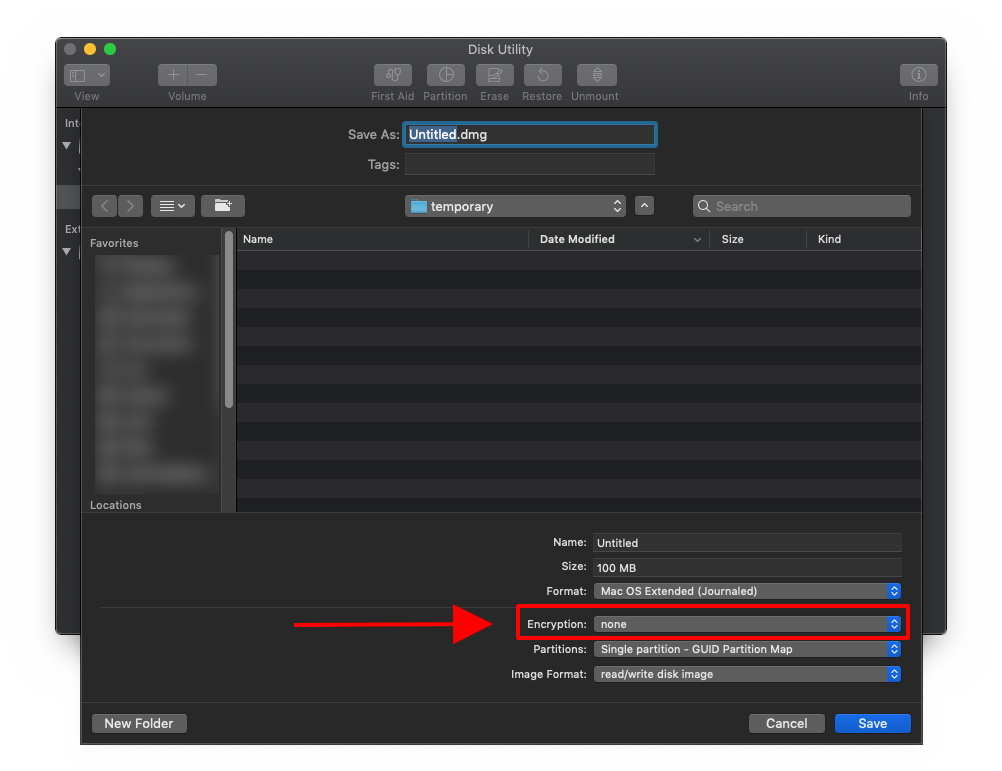The height and width of the screenshot is (771, 1002).
Task: Collapse the save dialog with up chevron
Action: (x=644, y=206)
